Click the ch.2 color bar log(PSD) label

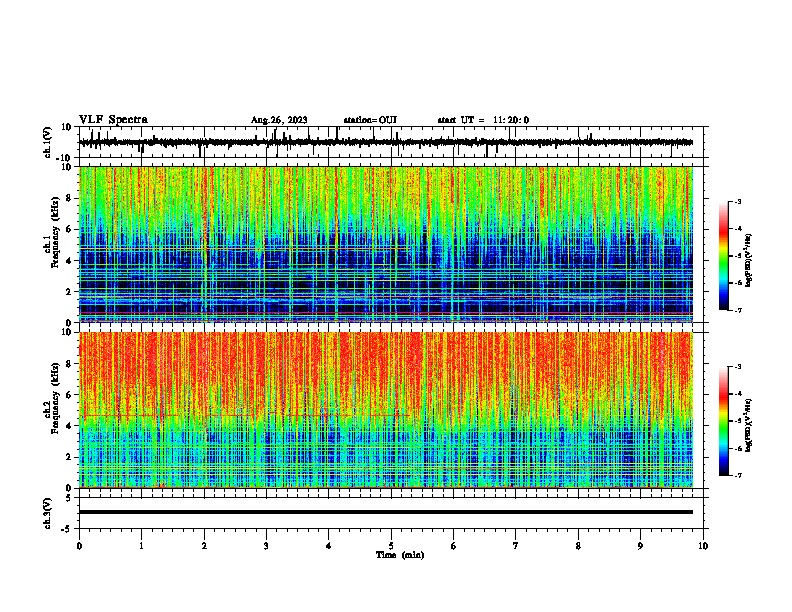click(x=749, y=426)
